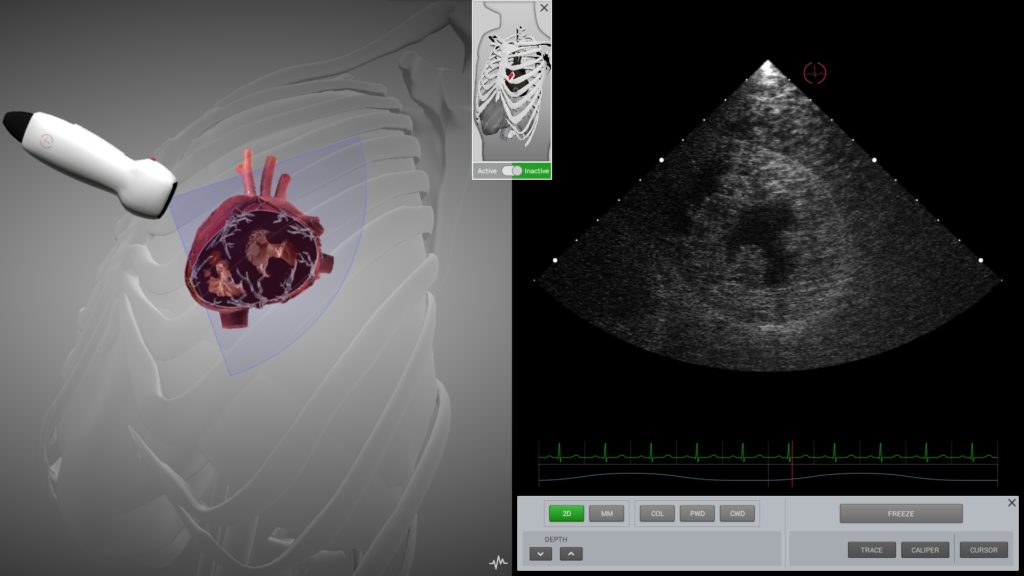Activate PWD pulsed wave Doppler
The image size is (1024, 576).
pos(697,514)
